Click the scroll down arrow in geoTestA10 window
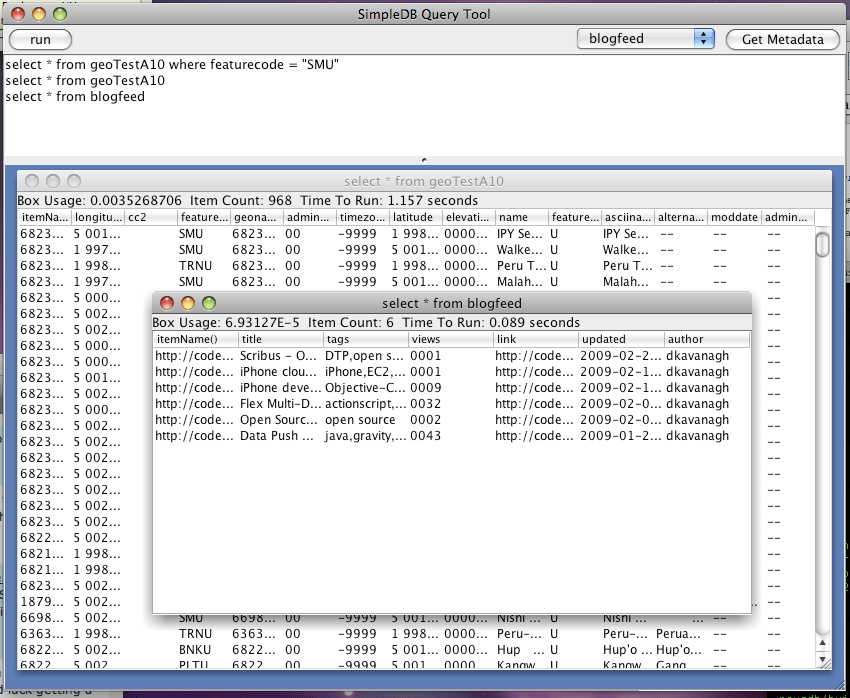The width and height of the screenshot is (850, 698). [822, 660]
